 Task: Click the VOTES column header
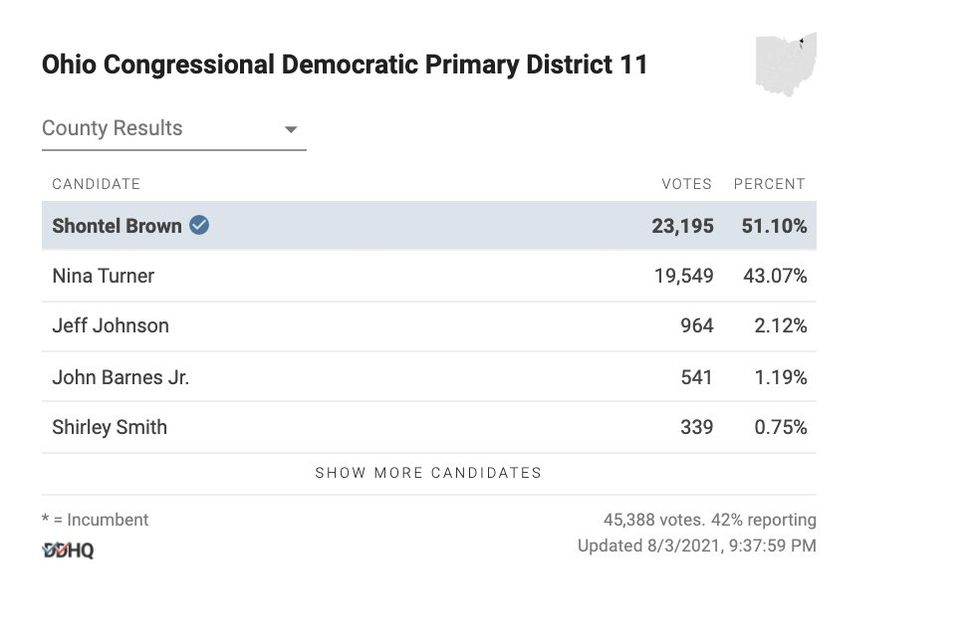pos(686,184)
